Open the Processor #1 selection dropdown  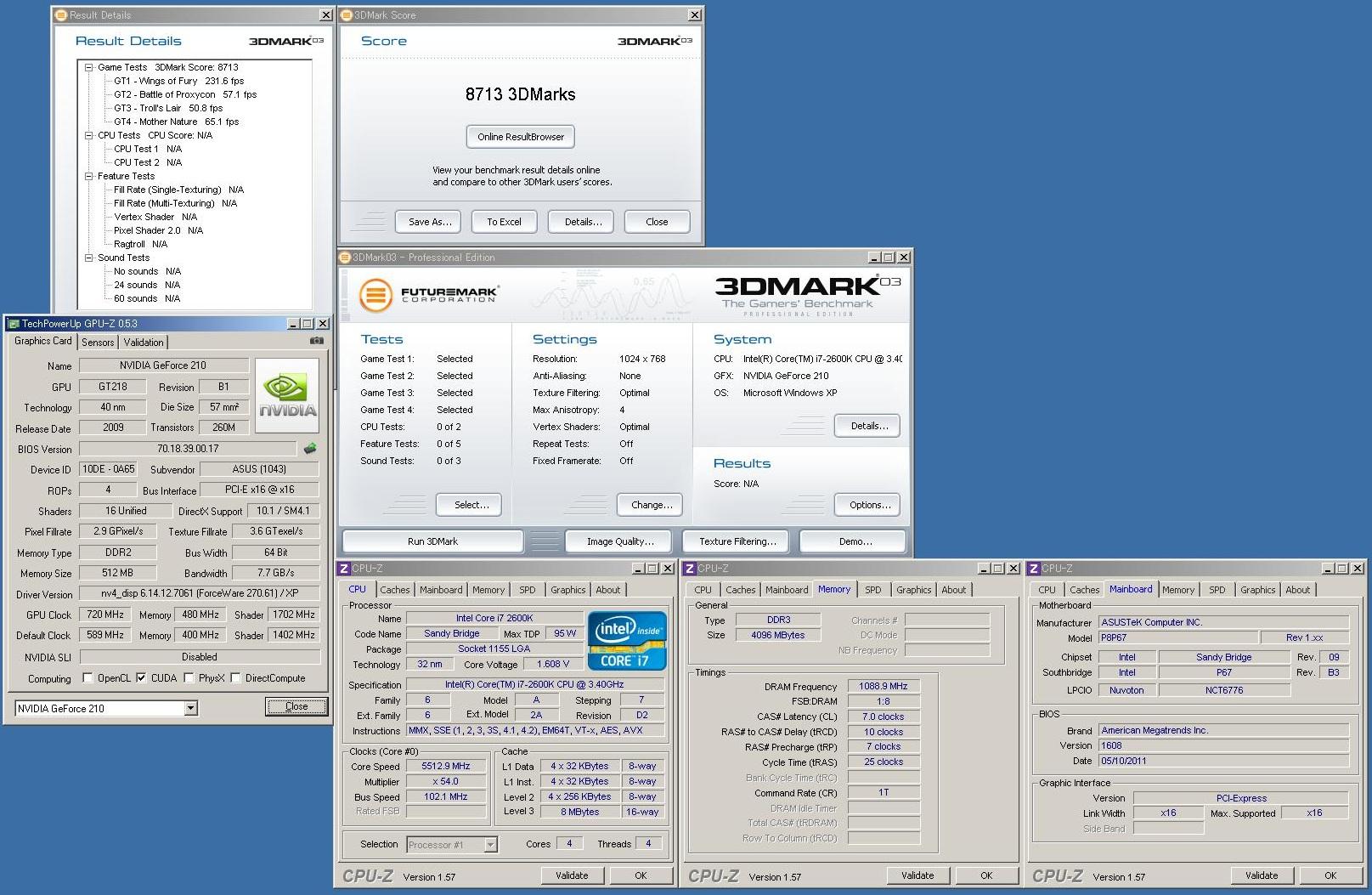tap(490, 845)
